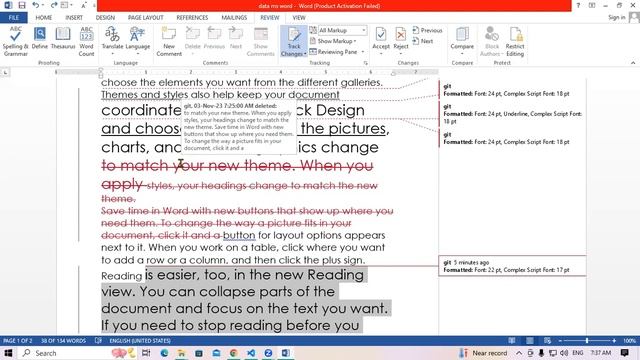This screenshot has height=360, width=640.
Task: Change language ENGLISH (UNITED STATES) in status bar
Action: point(140,340)
